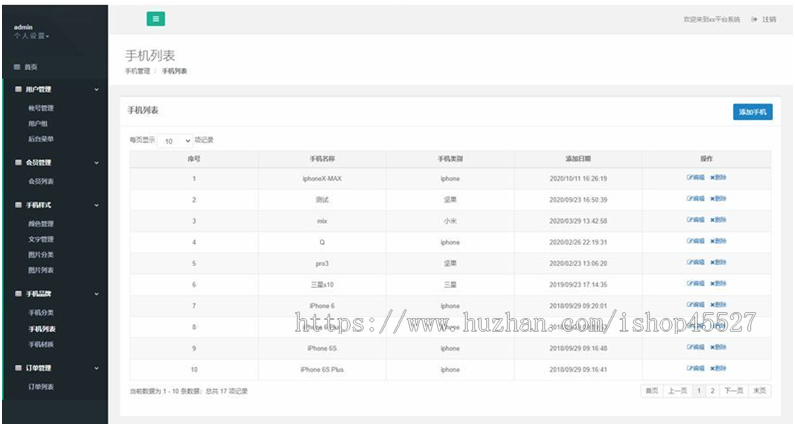The height and width of the screenshot is (426, 795).
Task: Collapse the 手机样式 group chevron
Action: [x=96, y=205]
